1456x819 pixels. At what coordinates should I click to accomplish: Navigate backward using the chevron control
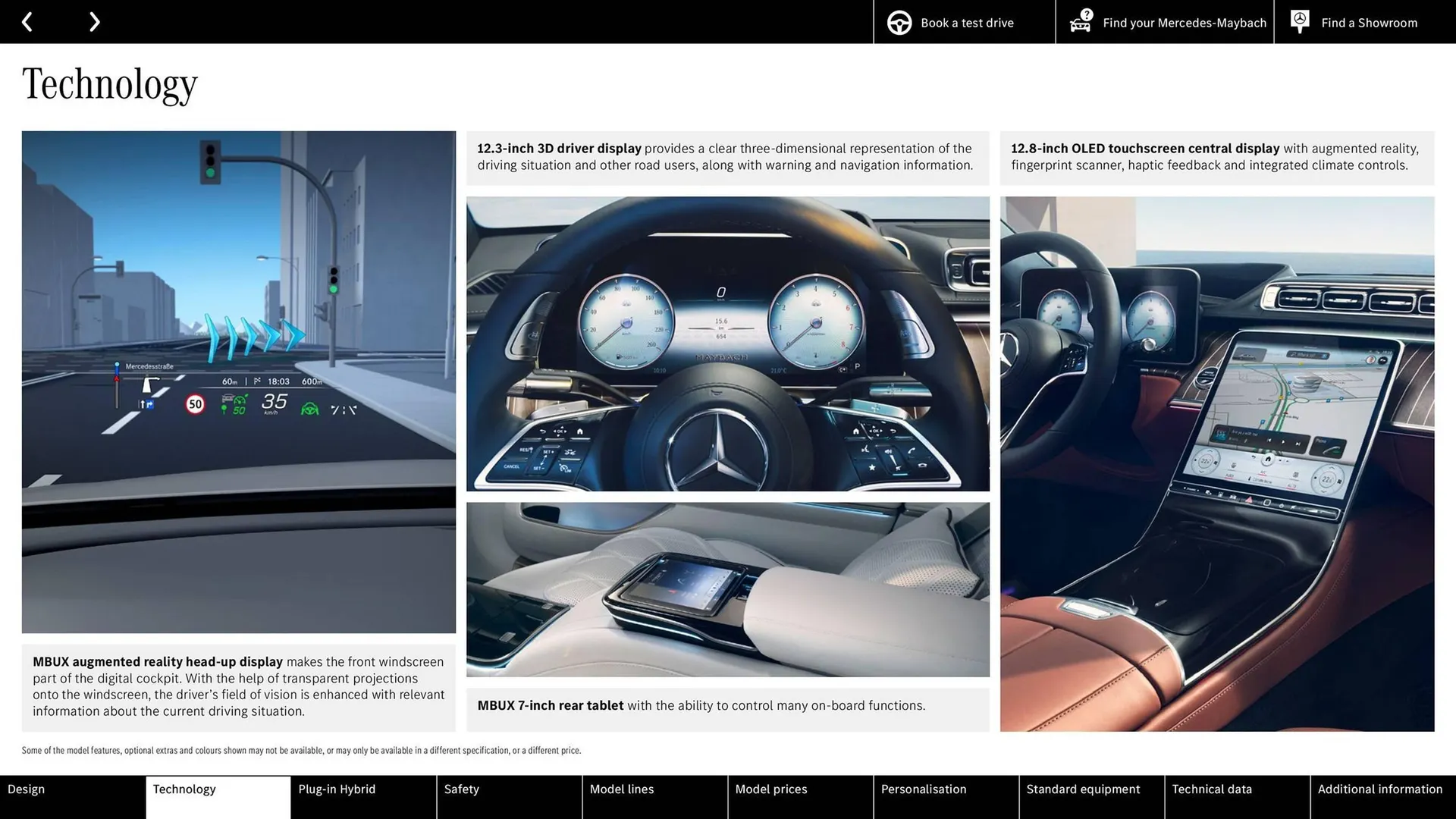(x=28, y=21)
